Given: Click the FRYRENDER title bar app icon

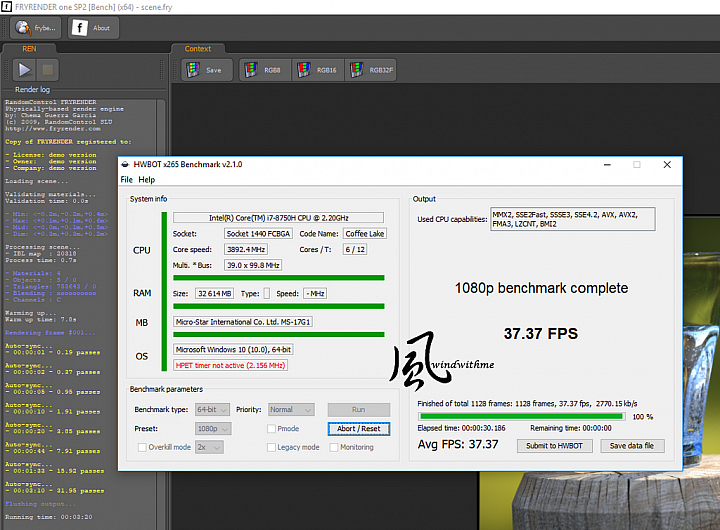Looking at the screenshot, I should 6,7.
